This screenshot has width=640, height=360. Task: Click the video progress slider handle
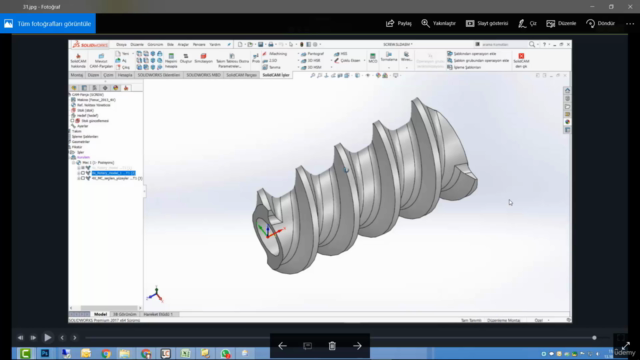594,338
